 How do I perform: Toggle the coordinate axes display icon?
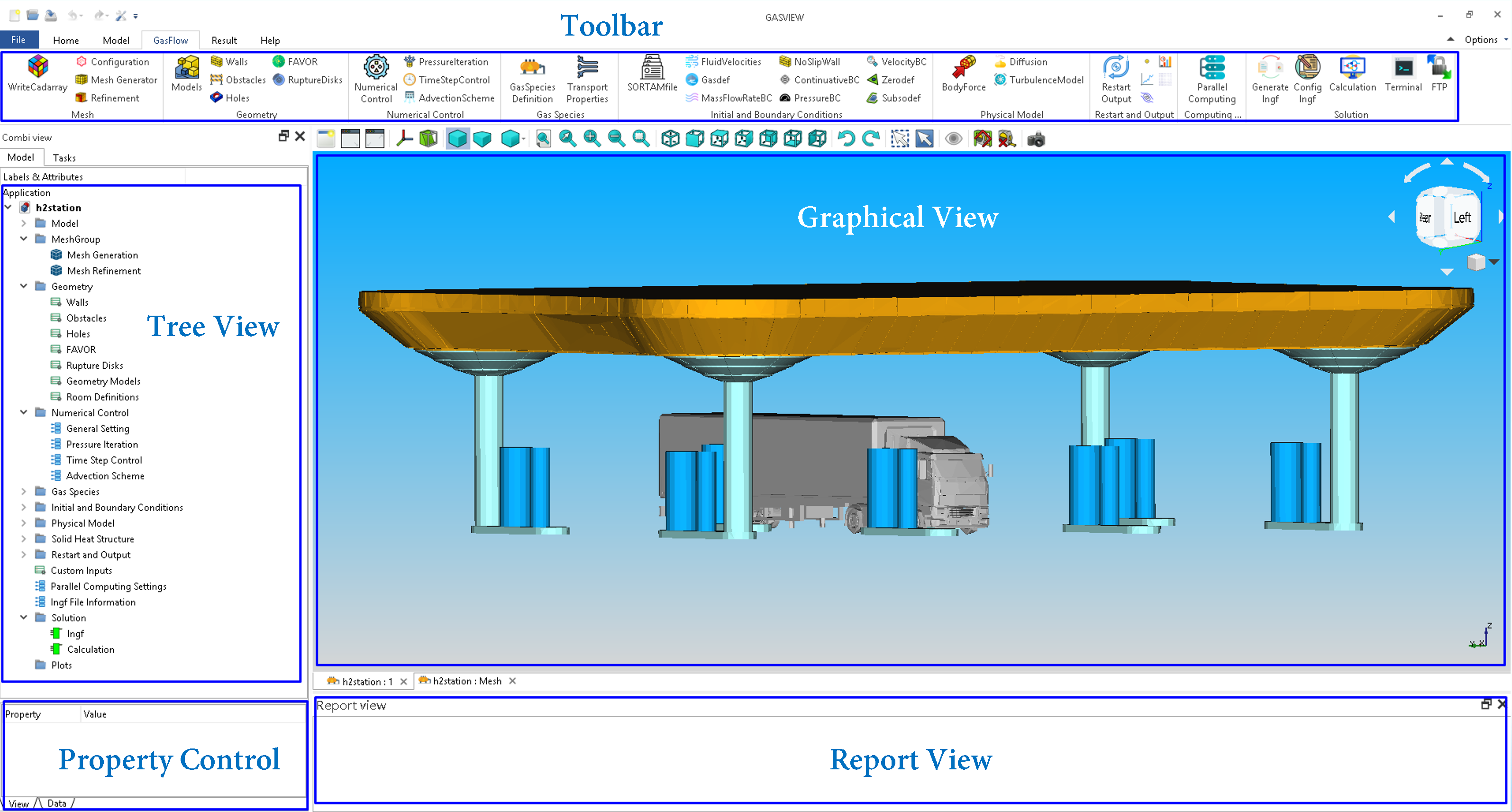point(404,139)
